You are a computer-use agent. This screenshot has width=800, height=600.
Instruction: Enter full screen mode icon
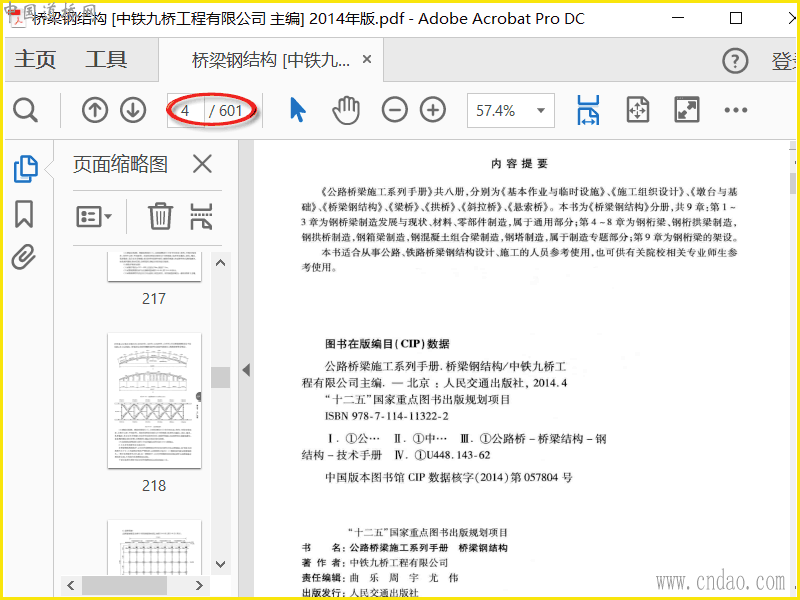(687, 110)
